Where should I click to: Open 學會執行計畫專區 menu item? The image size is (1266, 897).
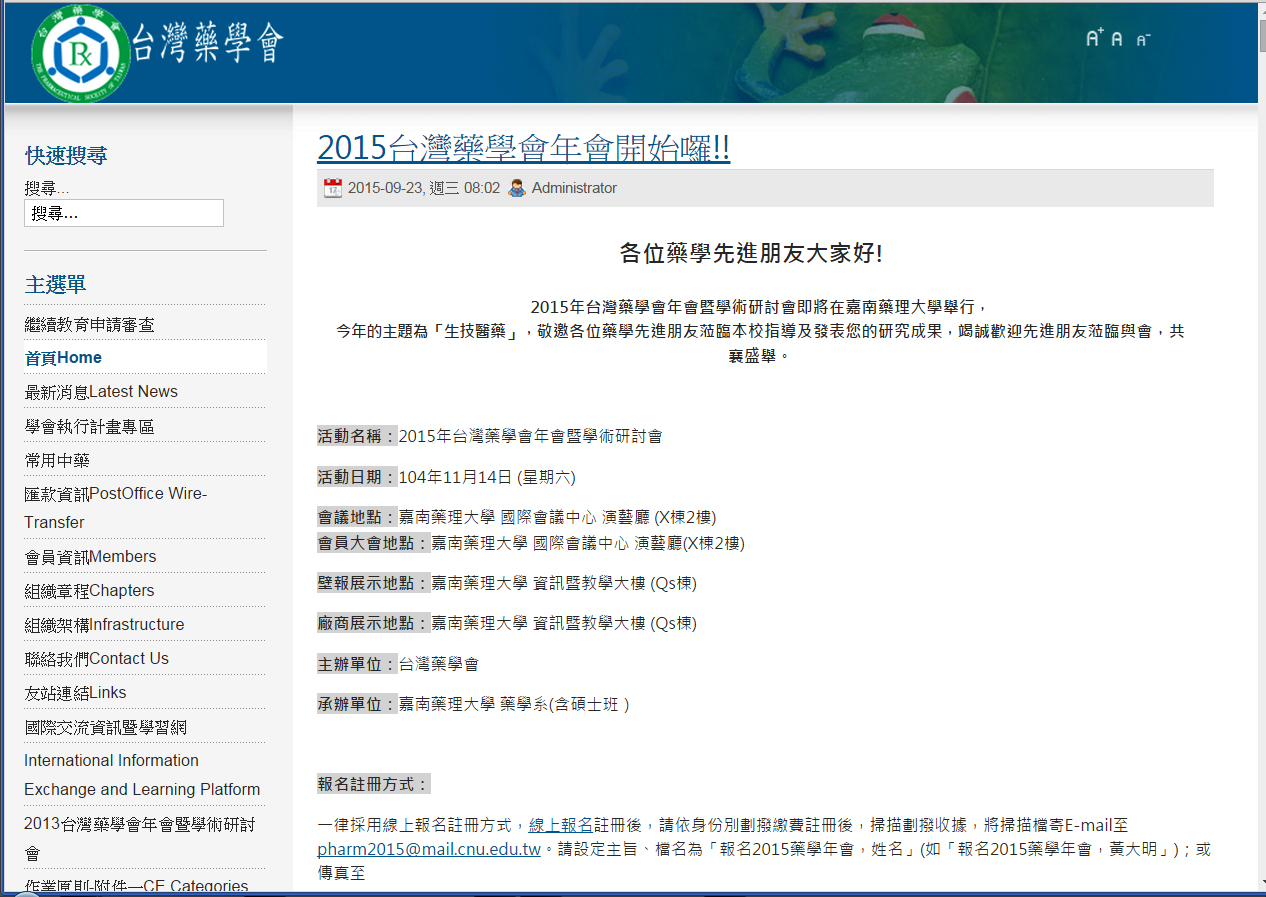[90, 427]
